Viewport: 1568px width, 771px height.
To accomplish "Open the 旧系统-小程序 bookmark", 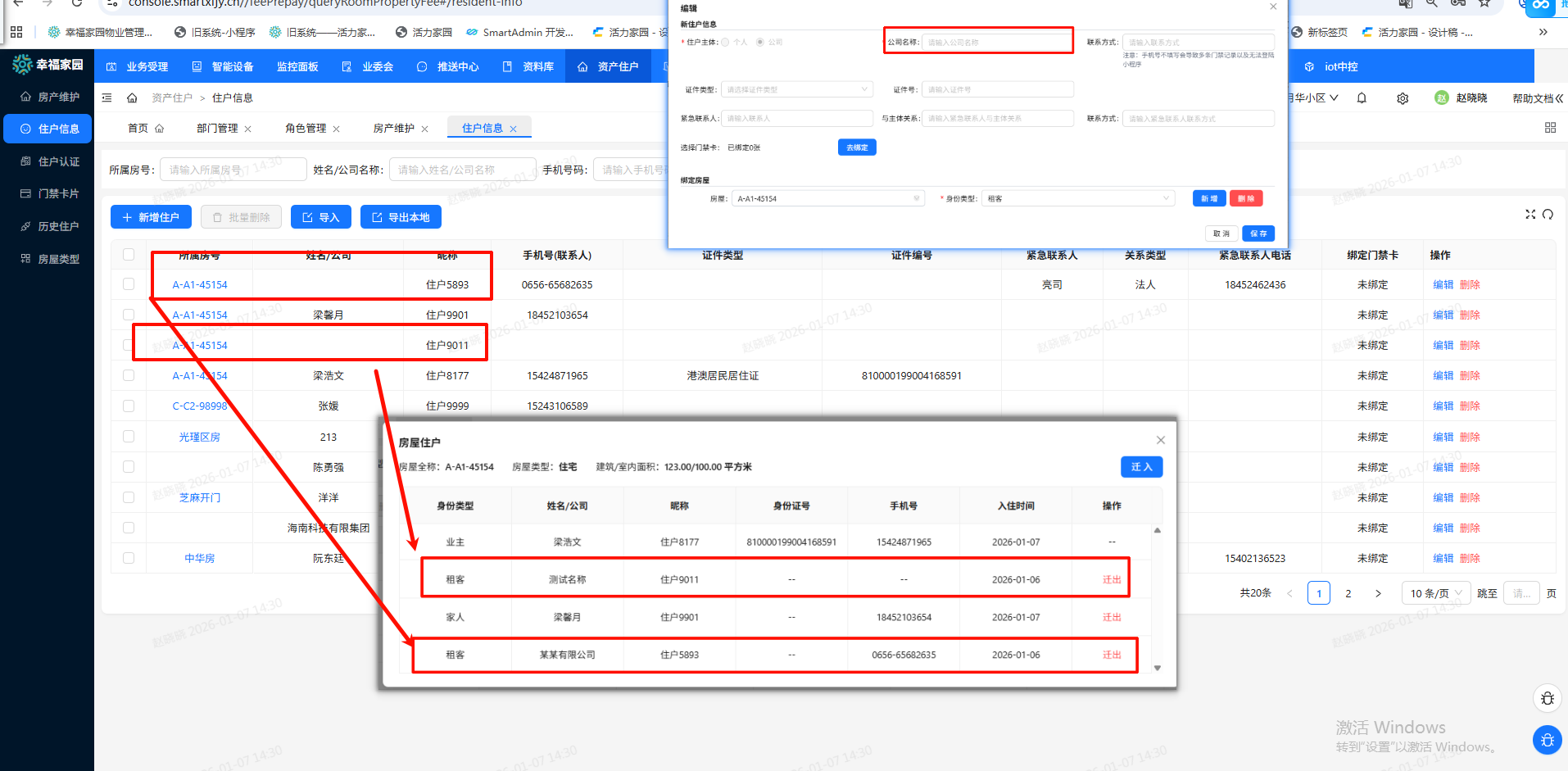I will click(x=215, y=32).
